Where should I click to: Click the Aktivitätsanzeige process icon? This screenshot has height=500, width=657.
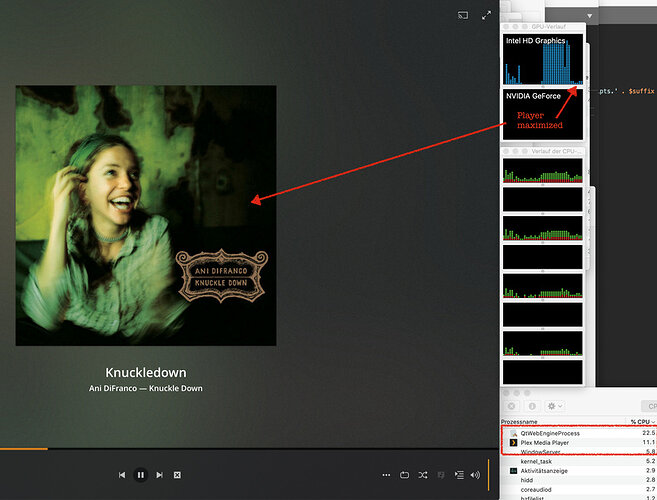click(513, 471)
